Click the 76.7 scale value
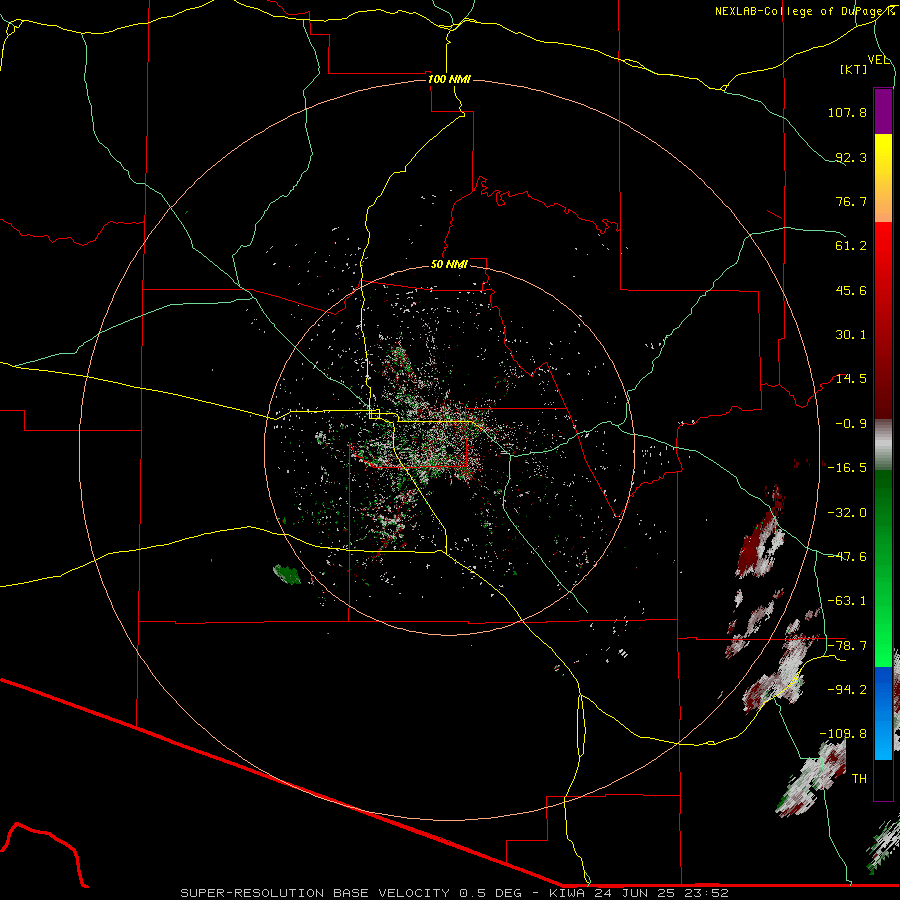Viewport: 900px width, 900px height. point(851,201)
